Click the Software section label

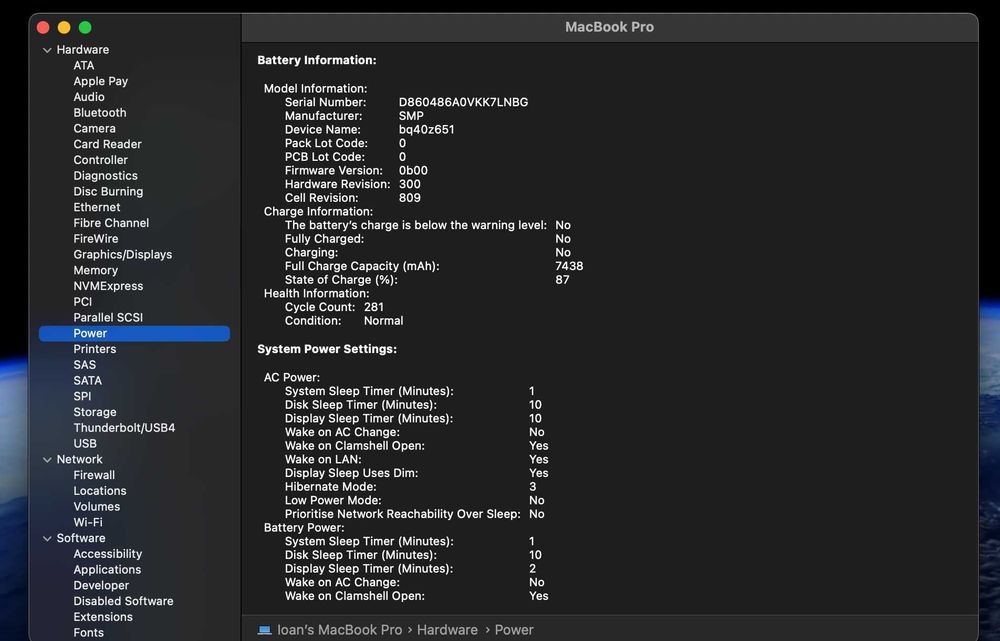click(80, 538)
